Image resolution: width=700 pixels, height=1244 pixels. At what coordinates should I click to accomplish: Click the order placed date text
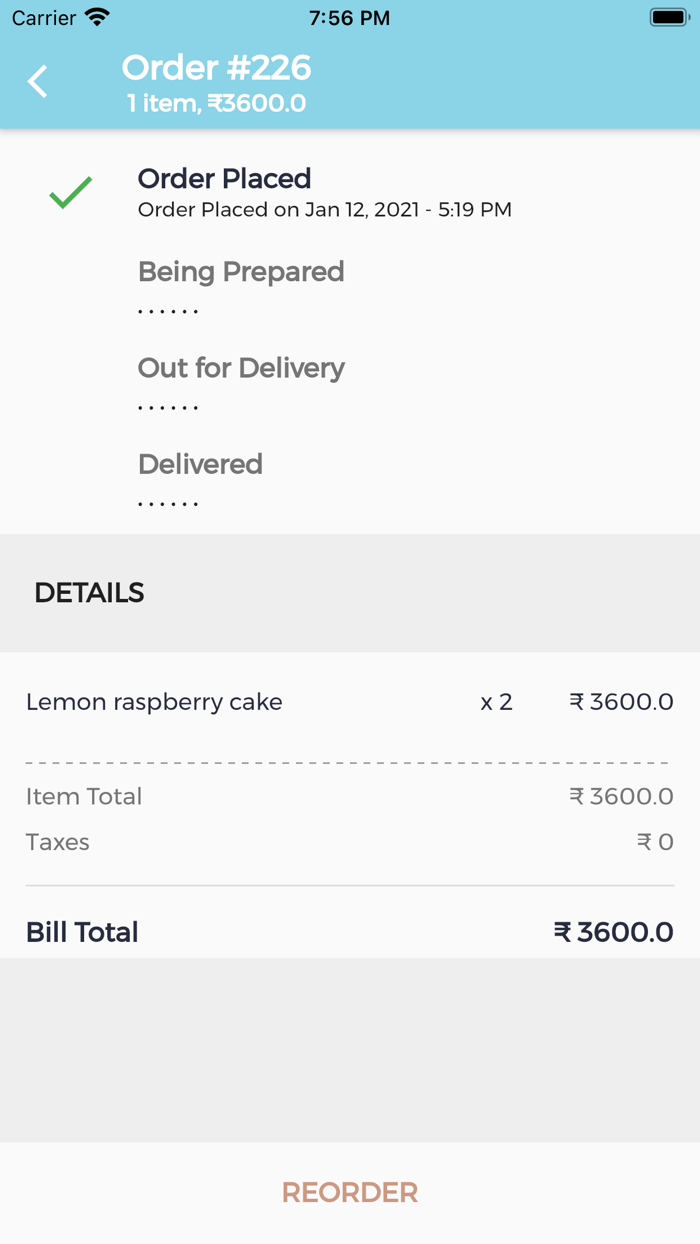click(x=324, y=210)
